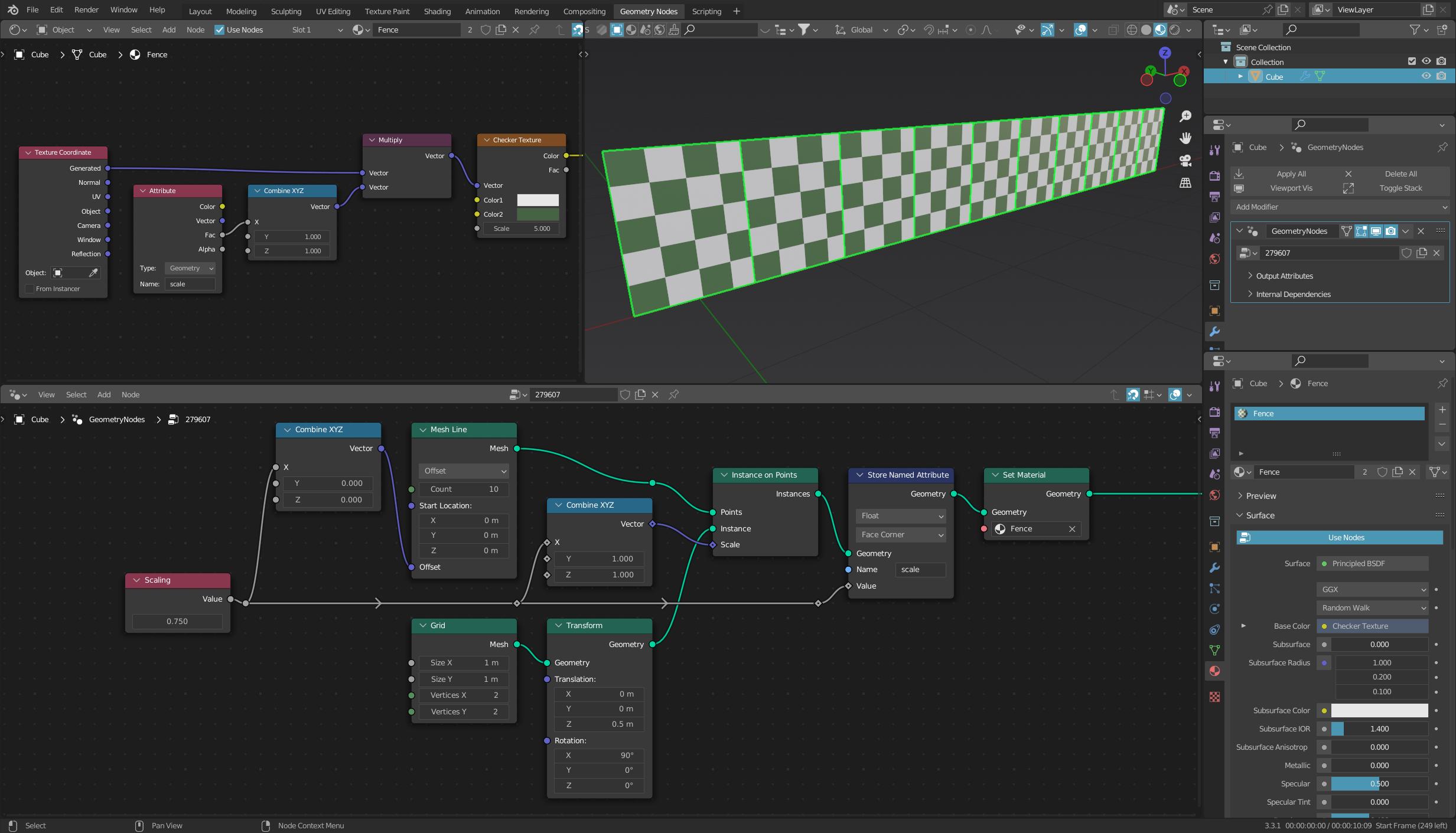Screen dimensions: 1456x833
Task: Add a new material slot with plus
Action: pyautogui.click(x=1442, y=410)
